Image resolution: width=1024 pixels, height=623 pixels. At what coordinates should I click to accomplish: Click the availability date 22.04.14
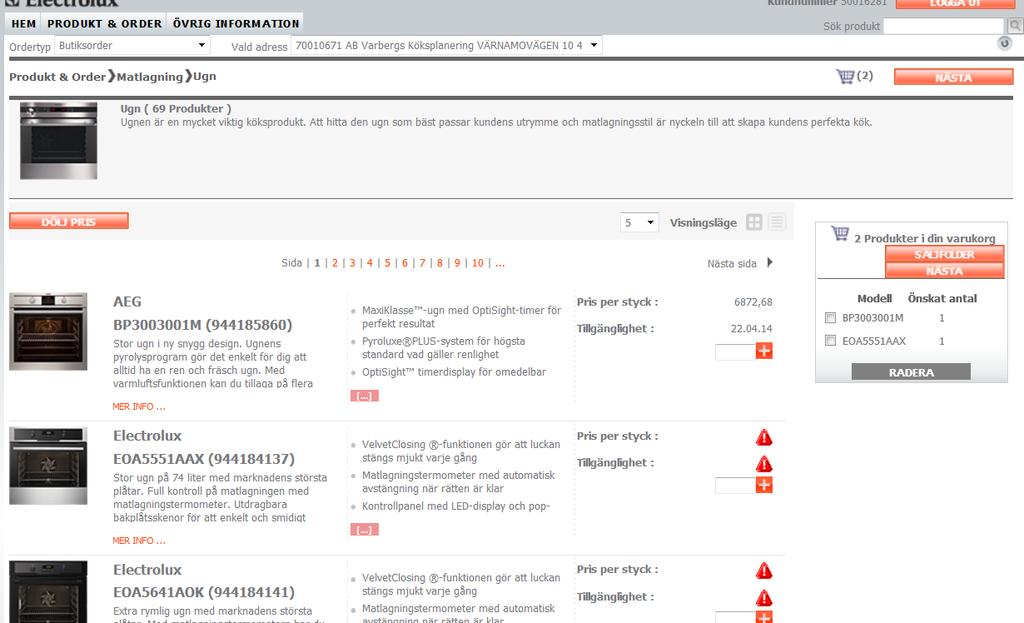751,328
